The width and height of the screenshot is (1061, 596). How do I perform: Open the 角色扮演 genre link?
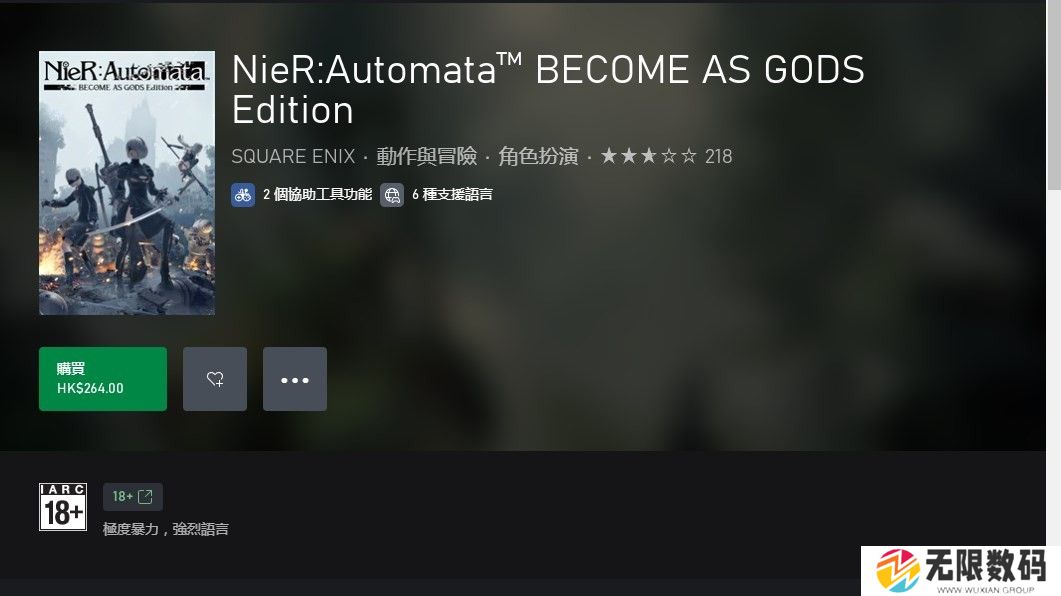coord(539,156)
